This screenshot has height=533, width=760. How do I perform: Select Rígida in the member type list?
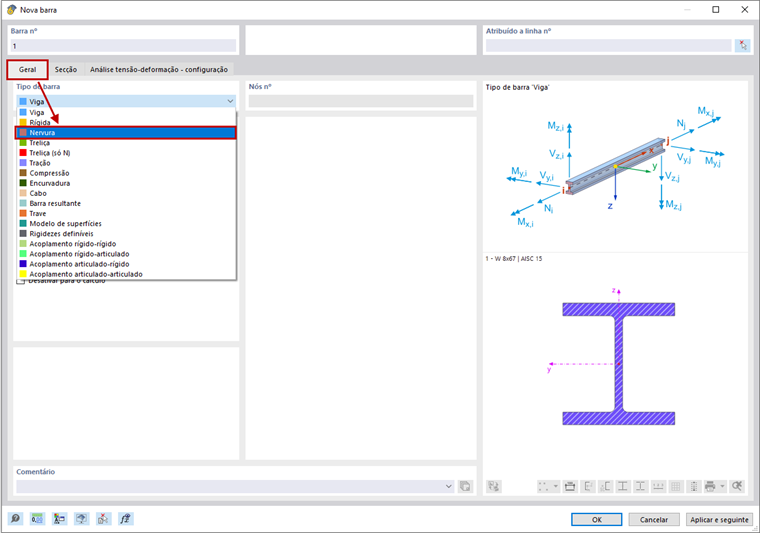pos(126,123)
